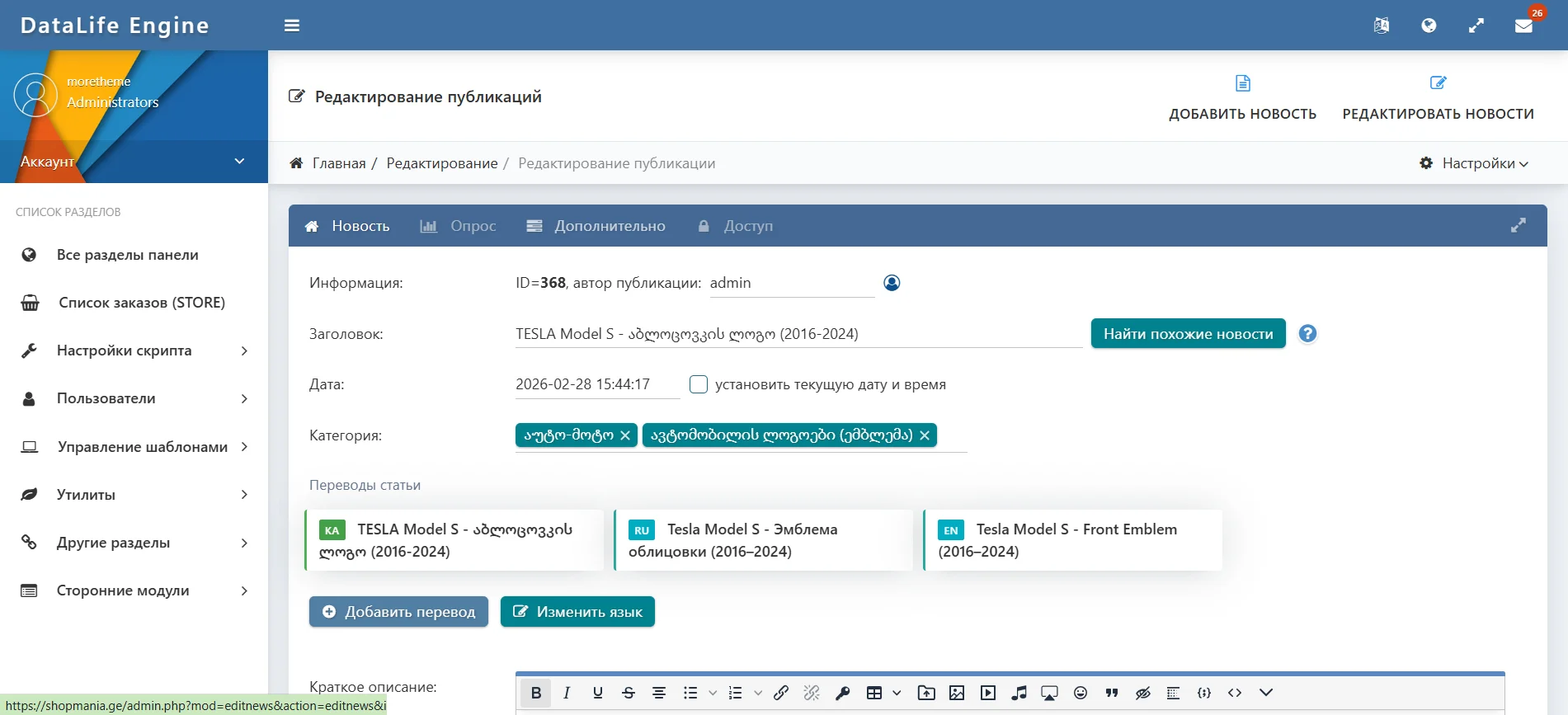
Task: Click the help question mark icon
Action: click(1307, 334)
